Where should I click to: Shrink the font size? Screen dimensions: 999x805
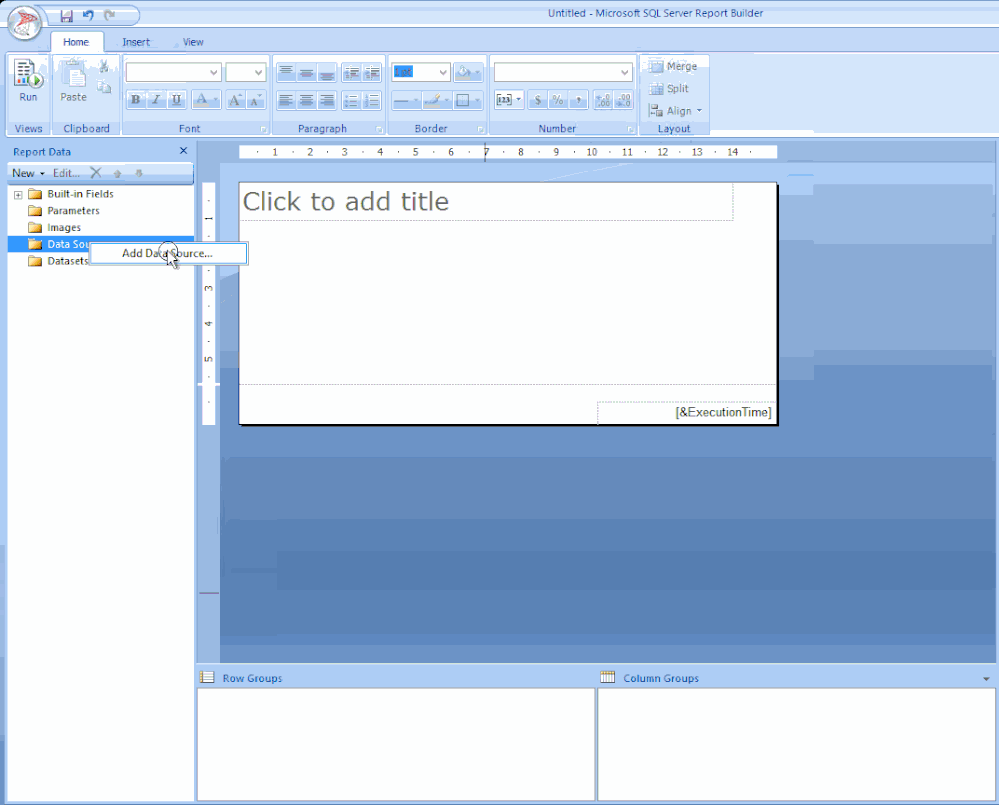tap(256, 100)
